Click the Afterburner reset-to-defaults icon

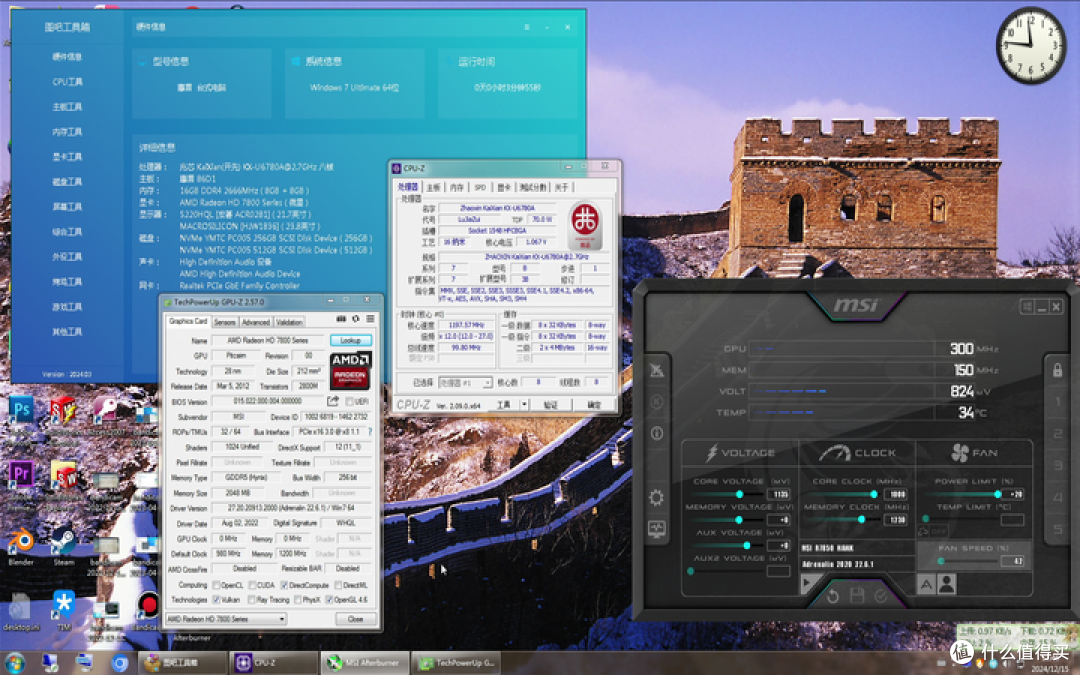tap(833, 596)
